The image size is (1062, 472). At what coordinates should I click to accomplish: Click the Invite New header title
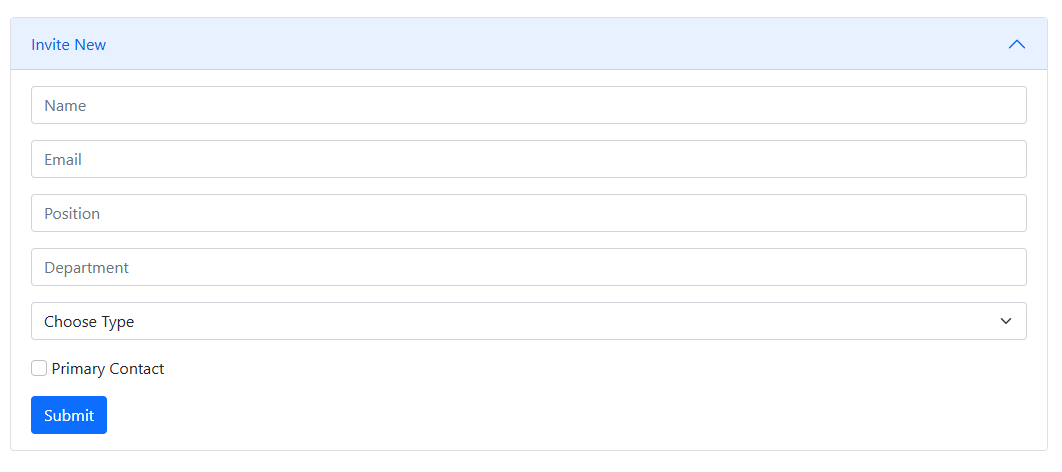(68, 45)
